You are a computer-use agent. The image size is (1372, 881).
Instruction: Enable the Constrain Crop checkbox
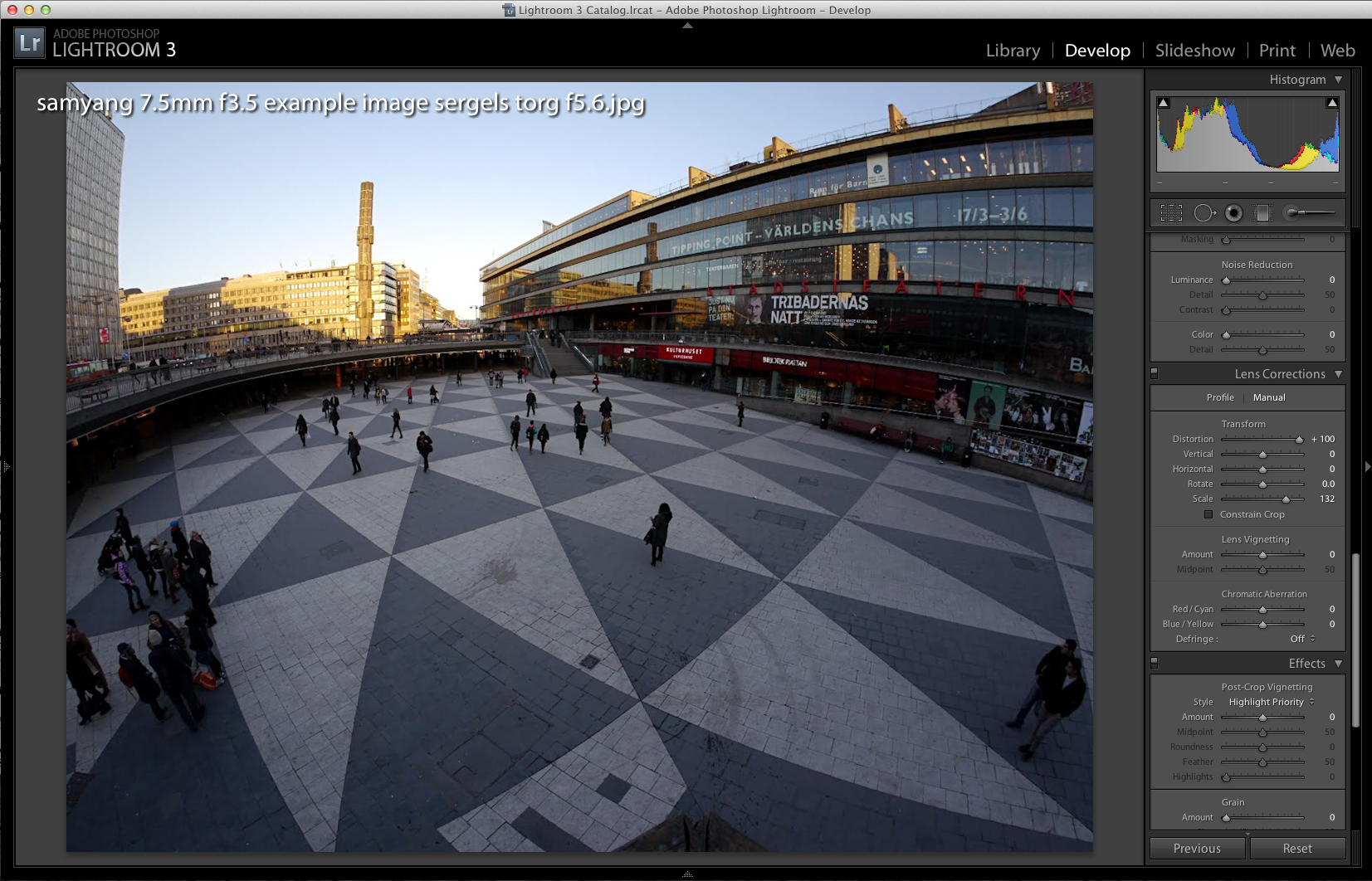coord(1208,514)
